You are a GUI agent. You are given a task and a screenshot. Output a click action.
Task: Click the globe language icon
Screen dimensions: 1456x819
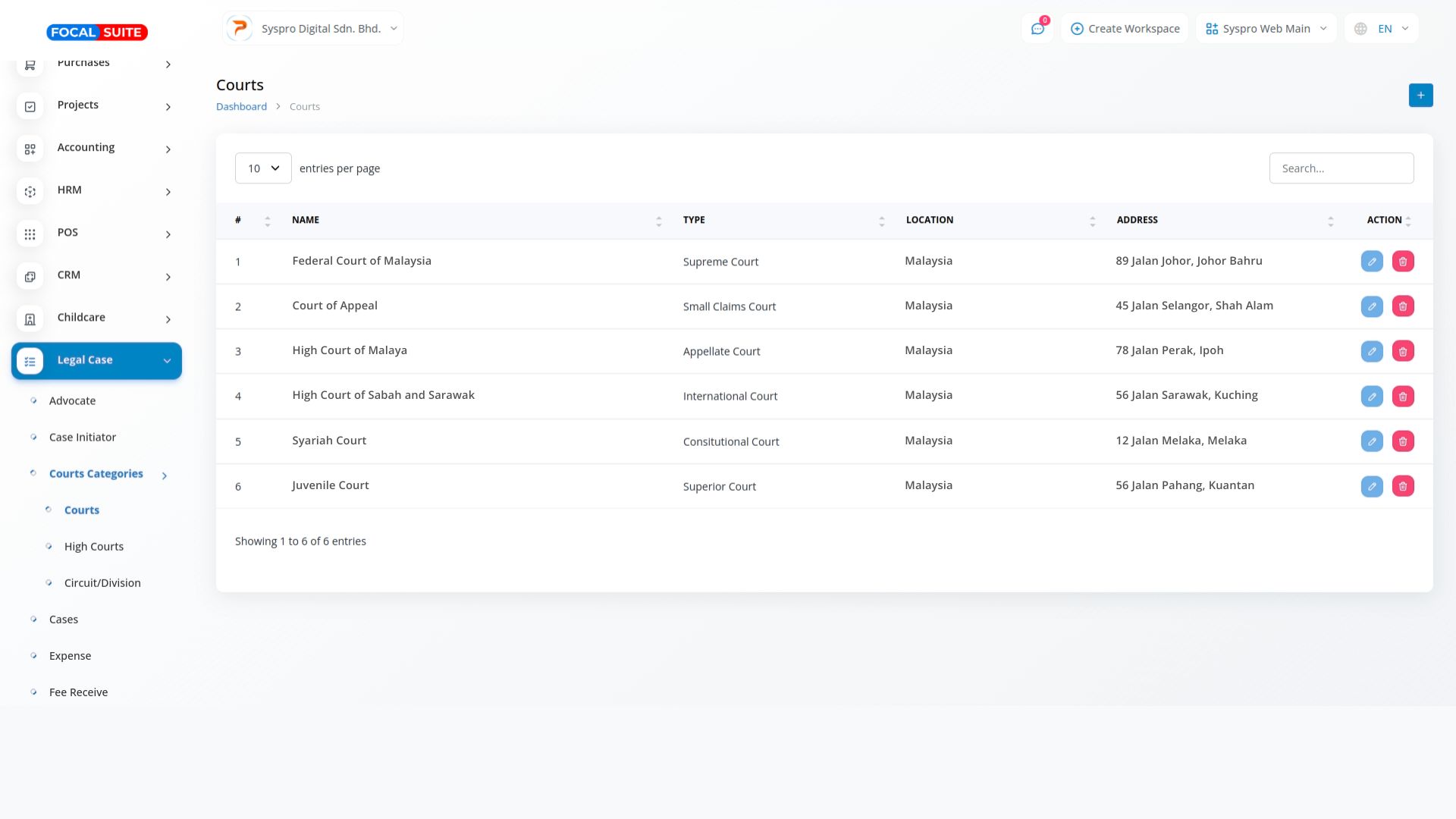1360,29
